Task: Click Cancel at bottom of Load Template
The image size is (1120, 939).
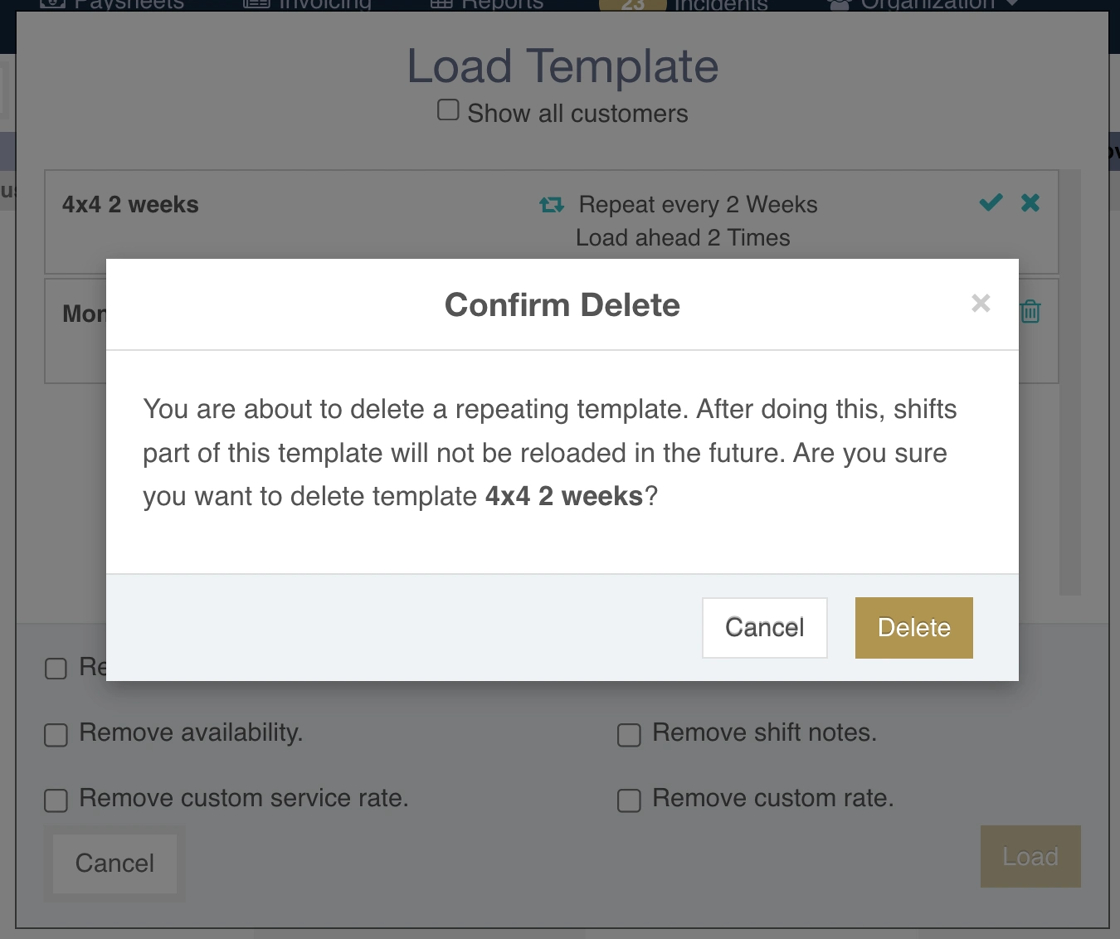Action: (115, 863)
